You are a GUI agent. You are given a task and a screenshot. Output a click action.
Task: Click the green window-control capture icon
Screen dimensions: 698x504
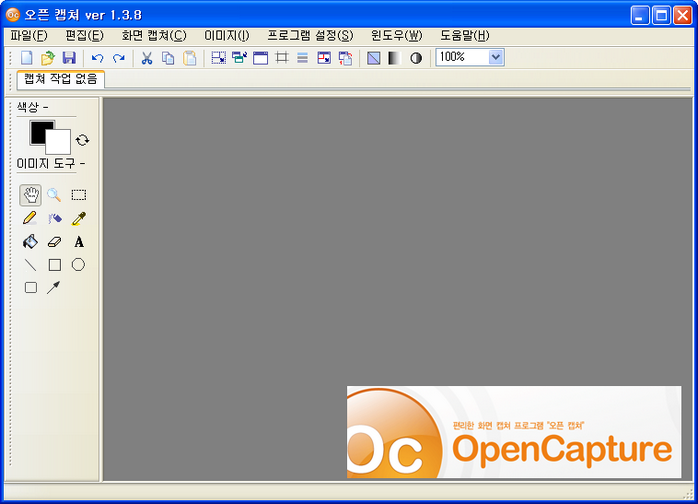click(239, 58)
